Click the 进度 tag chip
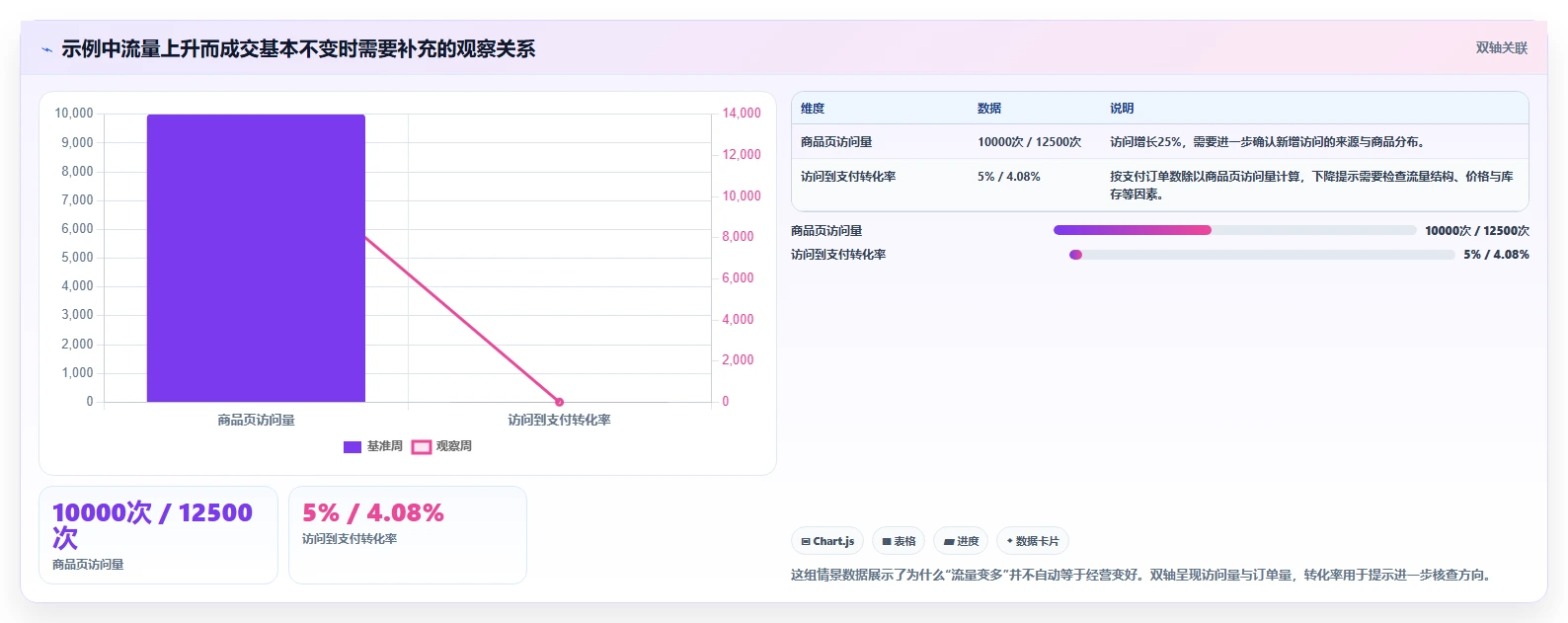The height and width of the screenshot is (623, 1568). 961,541
